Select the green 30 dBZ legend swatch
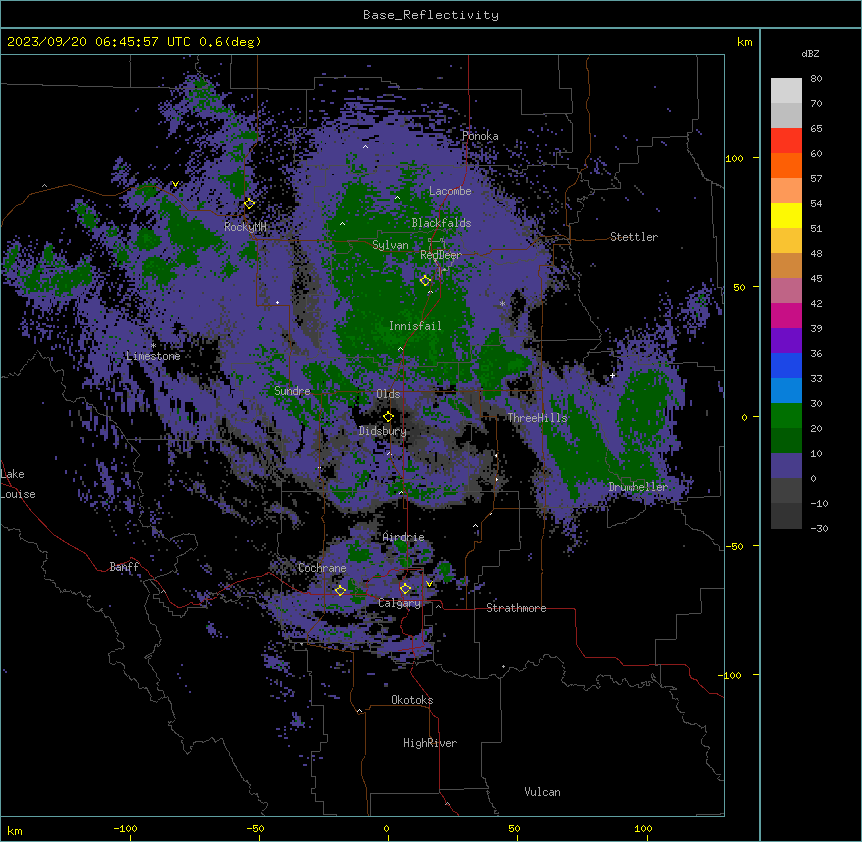862x842 pixels. 786,416
